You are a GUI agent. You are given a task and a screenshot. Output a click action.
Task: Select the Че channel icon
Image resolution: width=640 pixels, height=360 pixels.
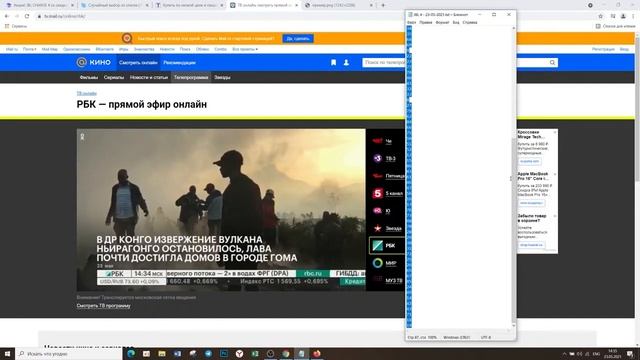tap(378, 141)
